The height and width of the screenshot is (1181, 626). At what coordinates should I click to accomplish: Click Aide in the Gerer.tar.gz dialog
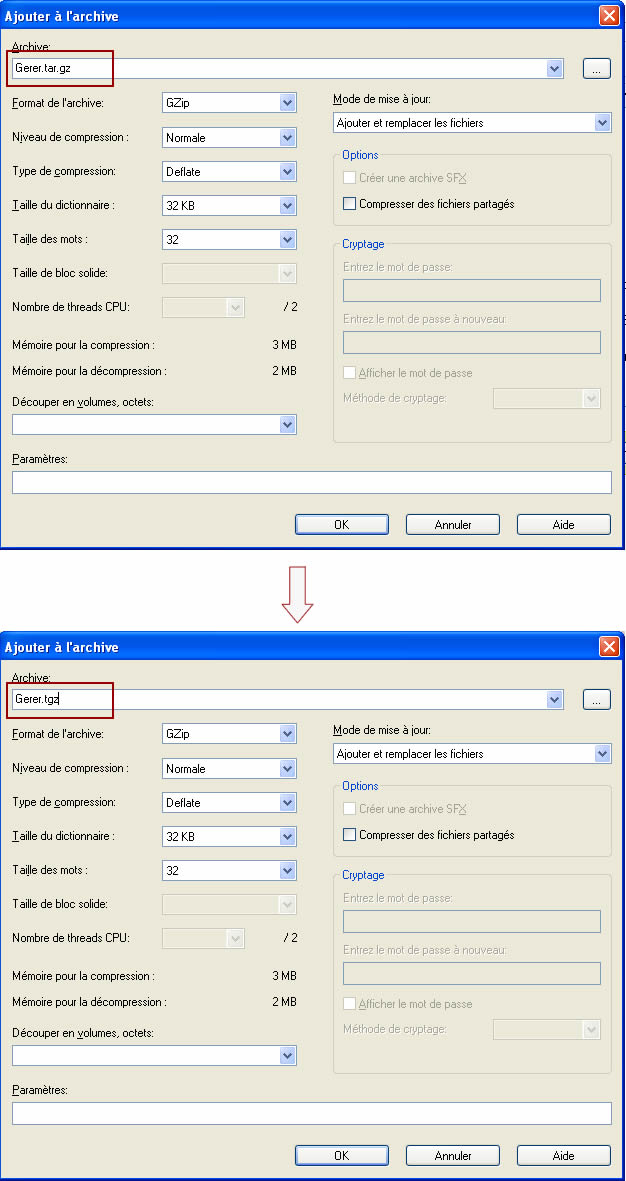tap(563, 525)
